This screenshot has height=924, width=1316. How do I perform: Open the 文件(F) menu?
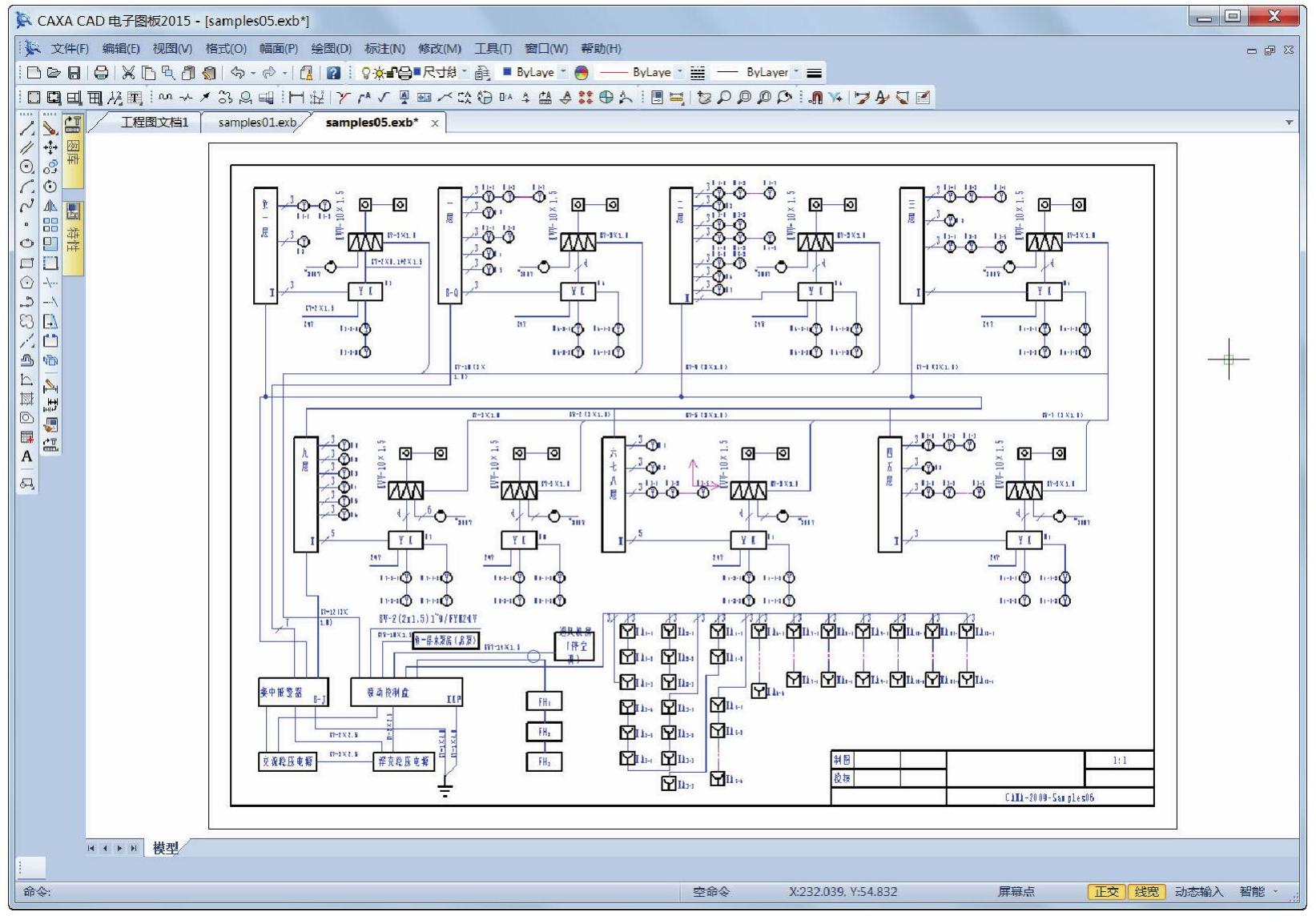70,49
